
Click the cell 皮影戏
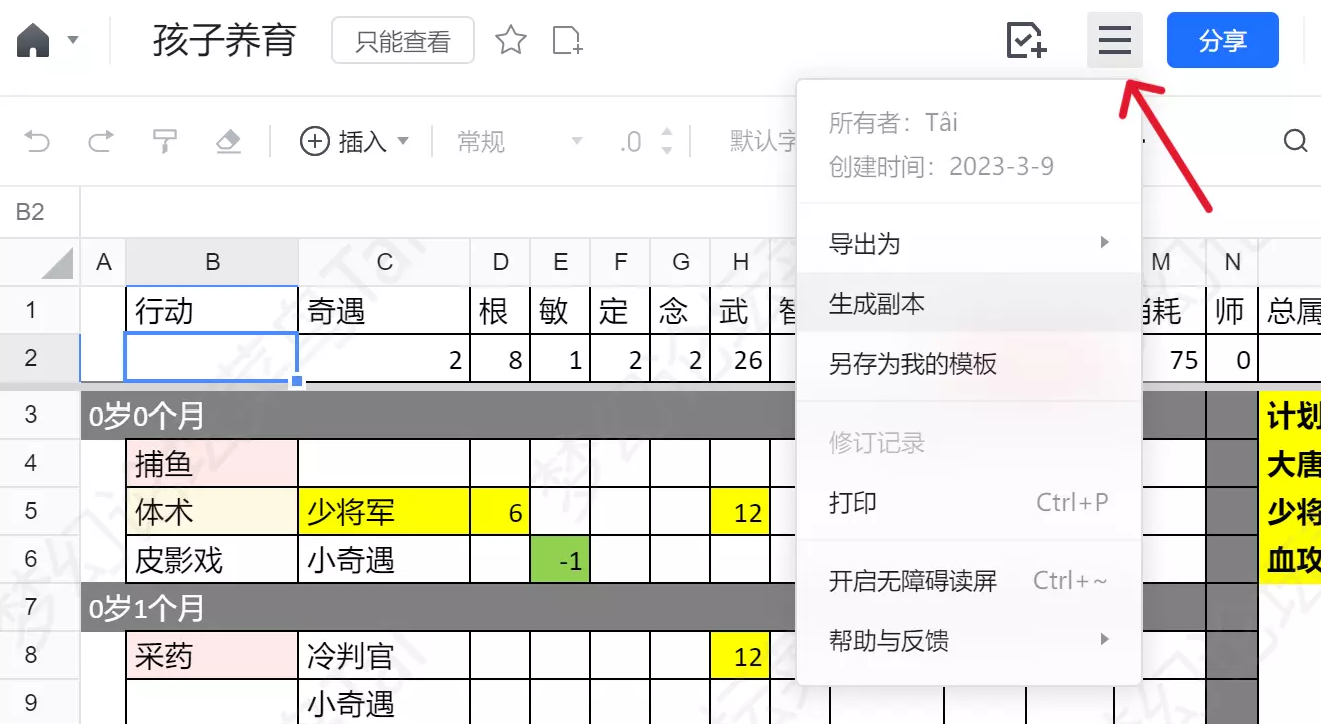pyautogui.click(x=212, y=560)
